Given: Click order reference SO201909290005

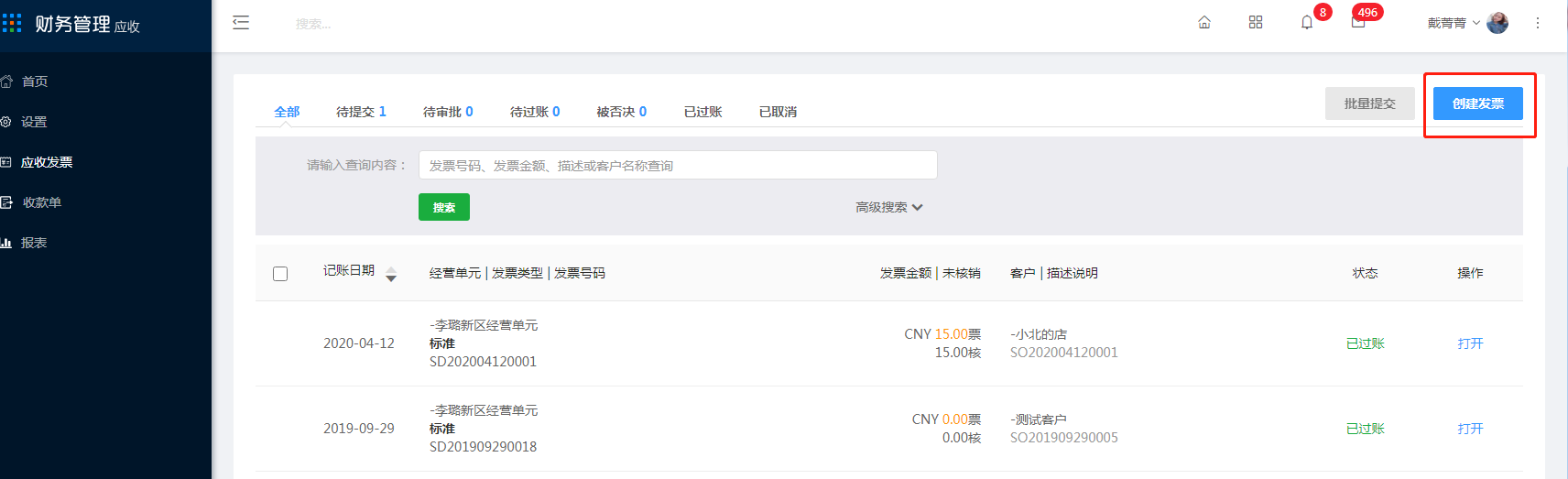Looking at the screenshot, I should (x=1064, y=438).
